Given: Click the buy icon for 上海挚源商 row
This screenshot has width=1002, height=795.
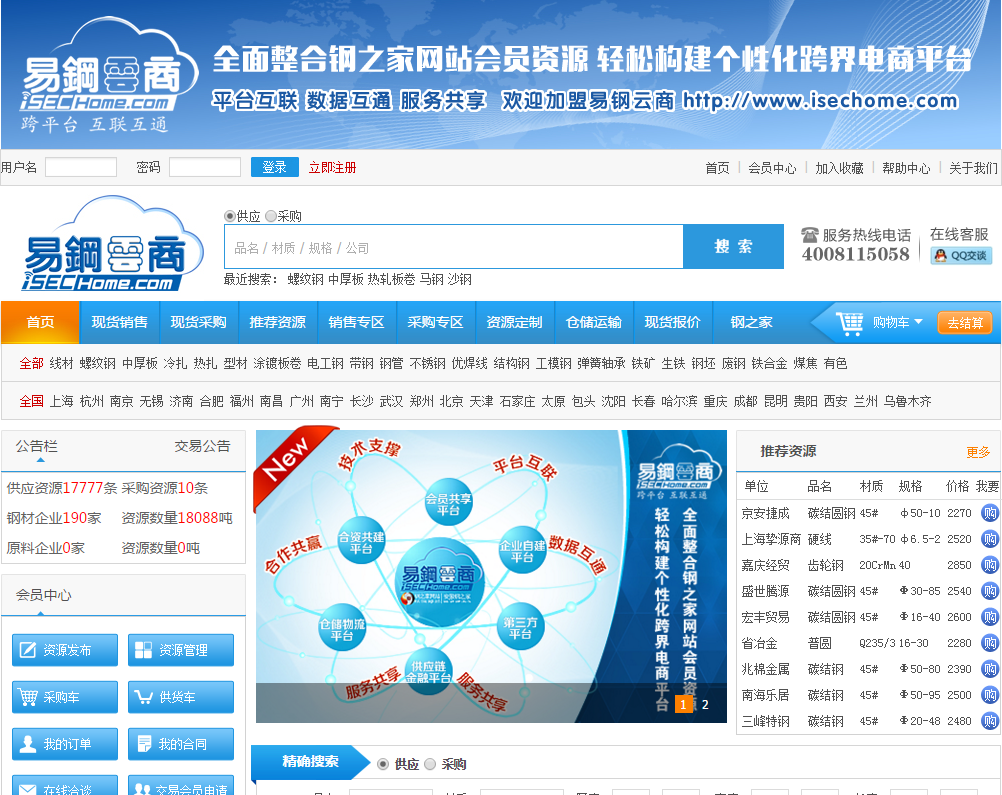Looking at the screenshot, I should [989, 539].
